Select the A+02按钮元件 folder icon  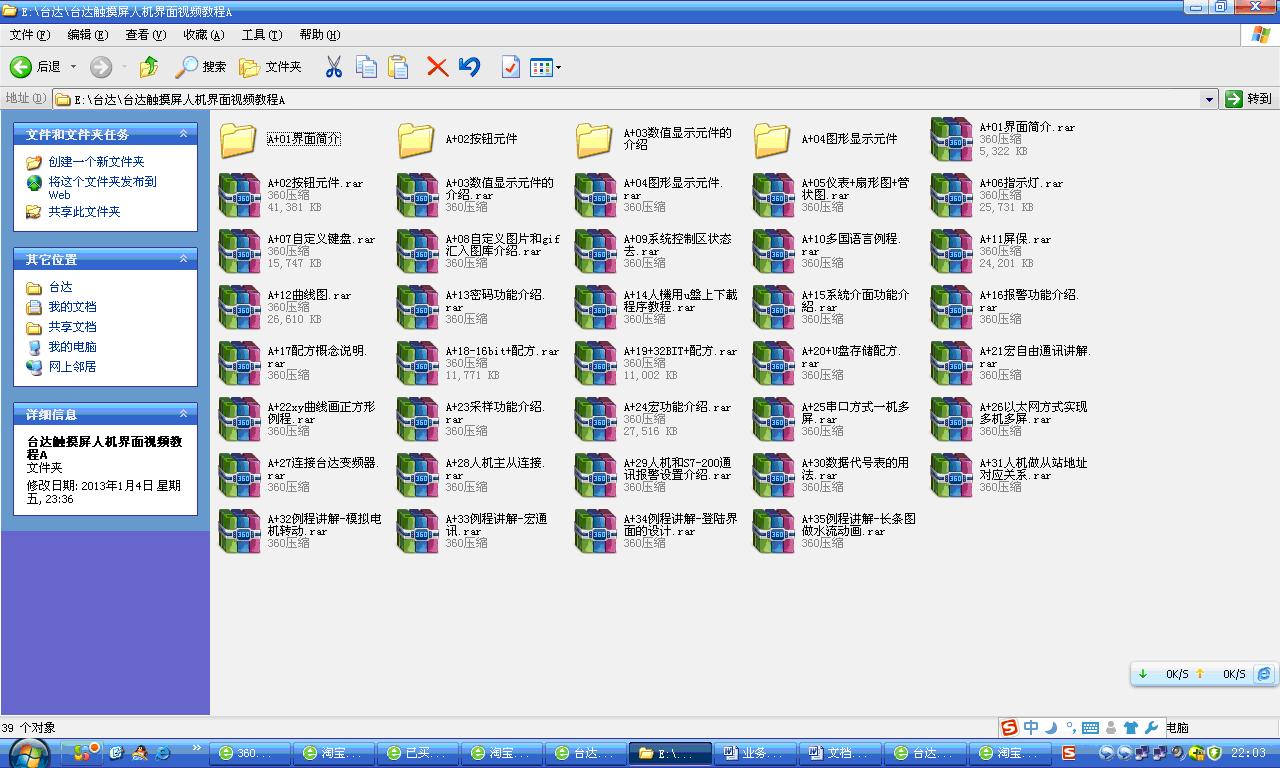(x=417, y=139)
